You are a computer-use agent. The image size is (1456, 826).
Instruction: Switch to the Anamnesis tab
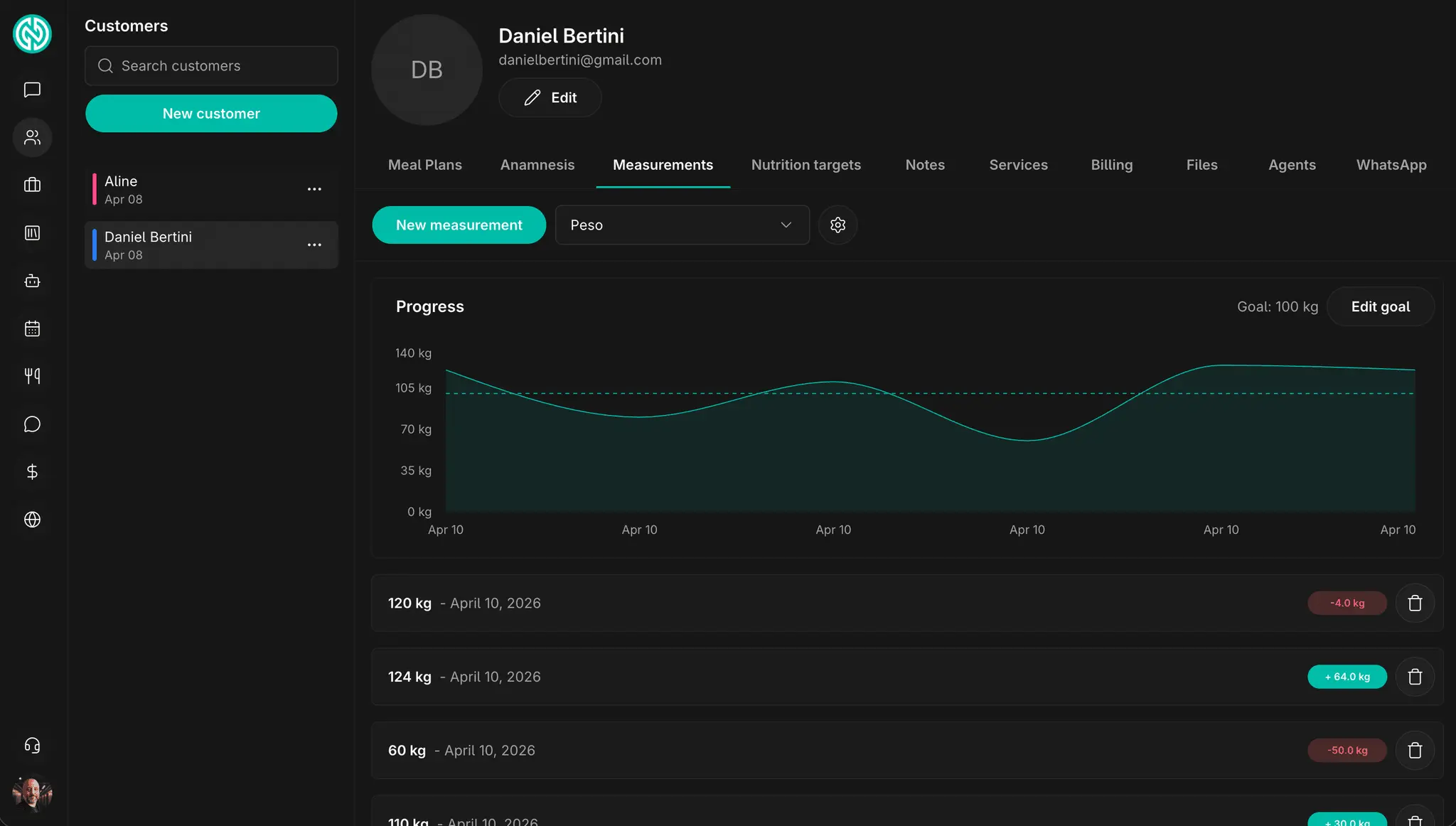(x=537, y=165)
